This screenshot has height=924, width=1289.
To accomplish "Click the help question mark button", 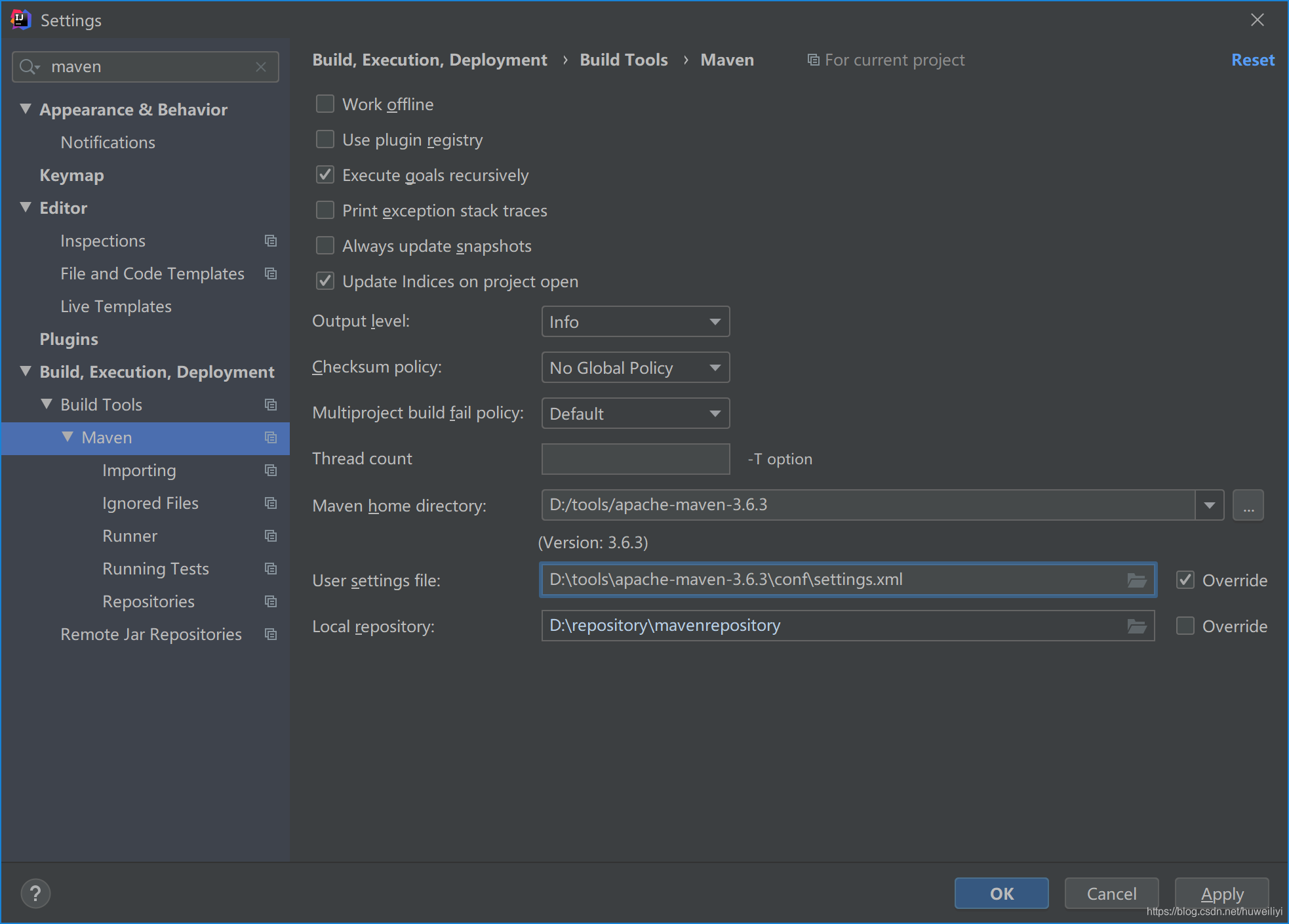I will point(35,893).
